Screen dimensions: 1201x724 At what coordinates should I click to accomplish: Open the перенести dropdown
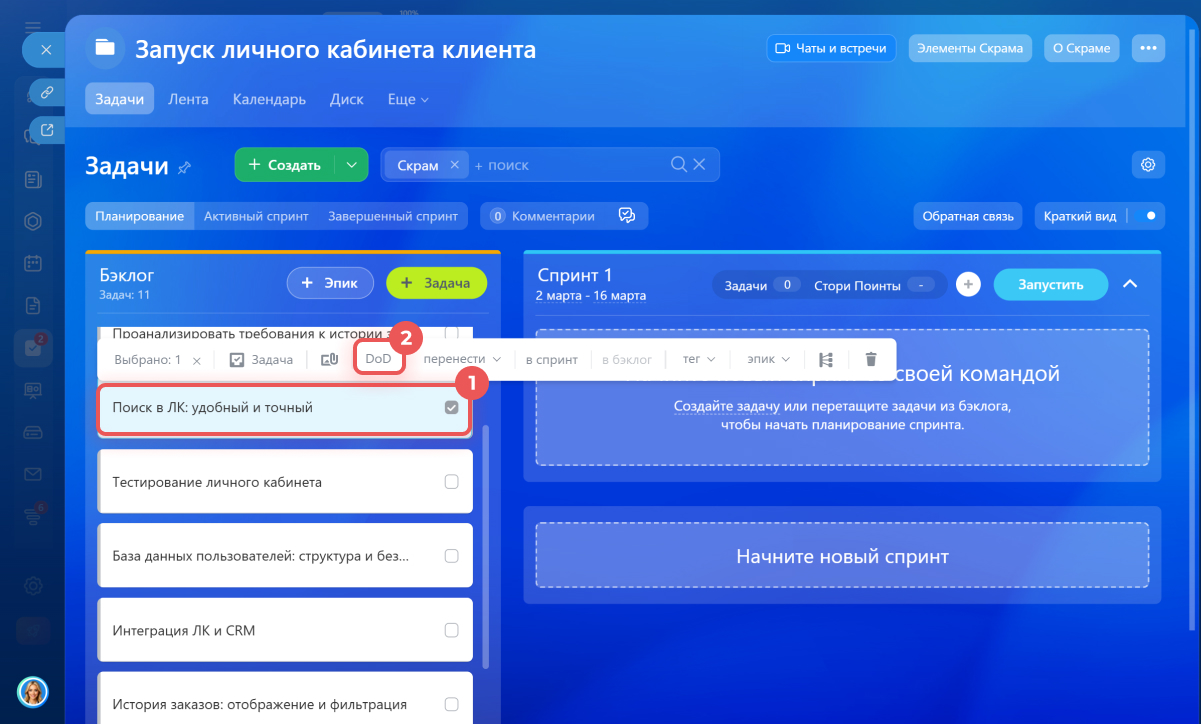click(462, 359)
